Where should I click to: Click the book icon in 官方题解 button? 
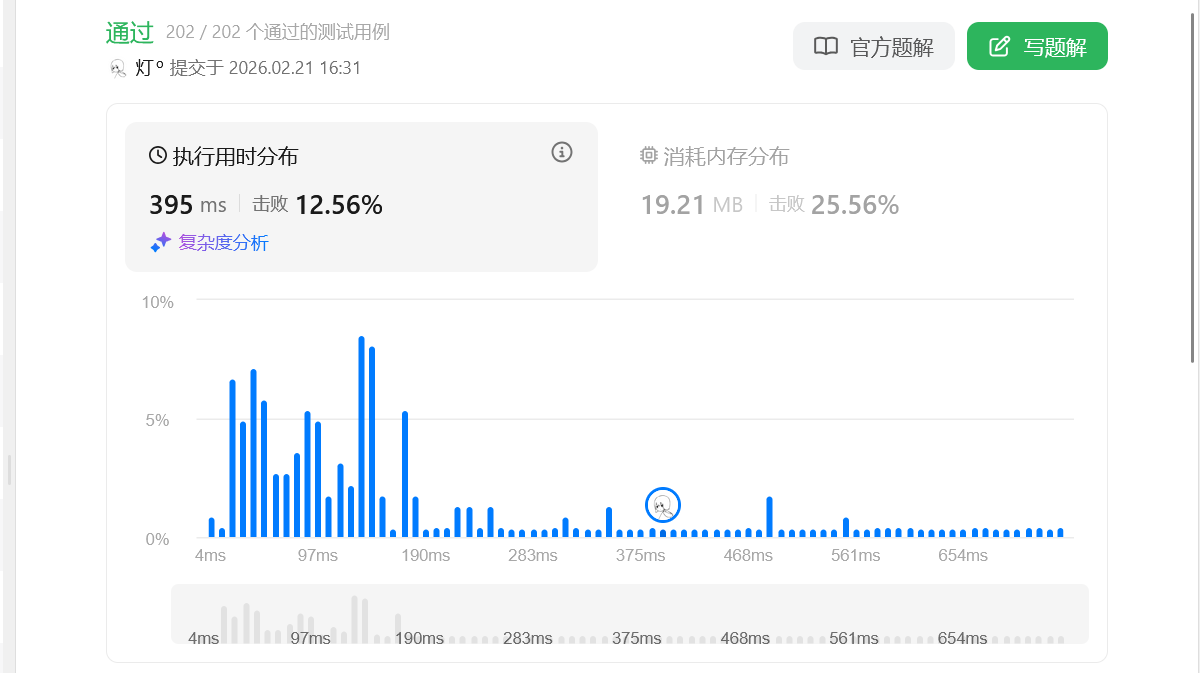pos(826,46)
